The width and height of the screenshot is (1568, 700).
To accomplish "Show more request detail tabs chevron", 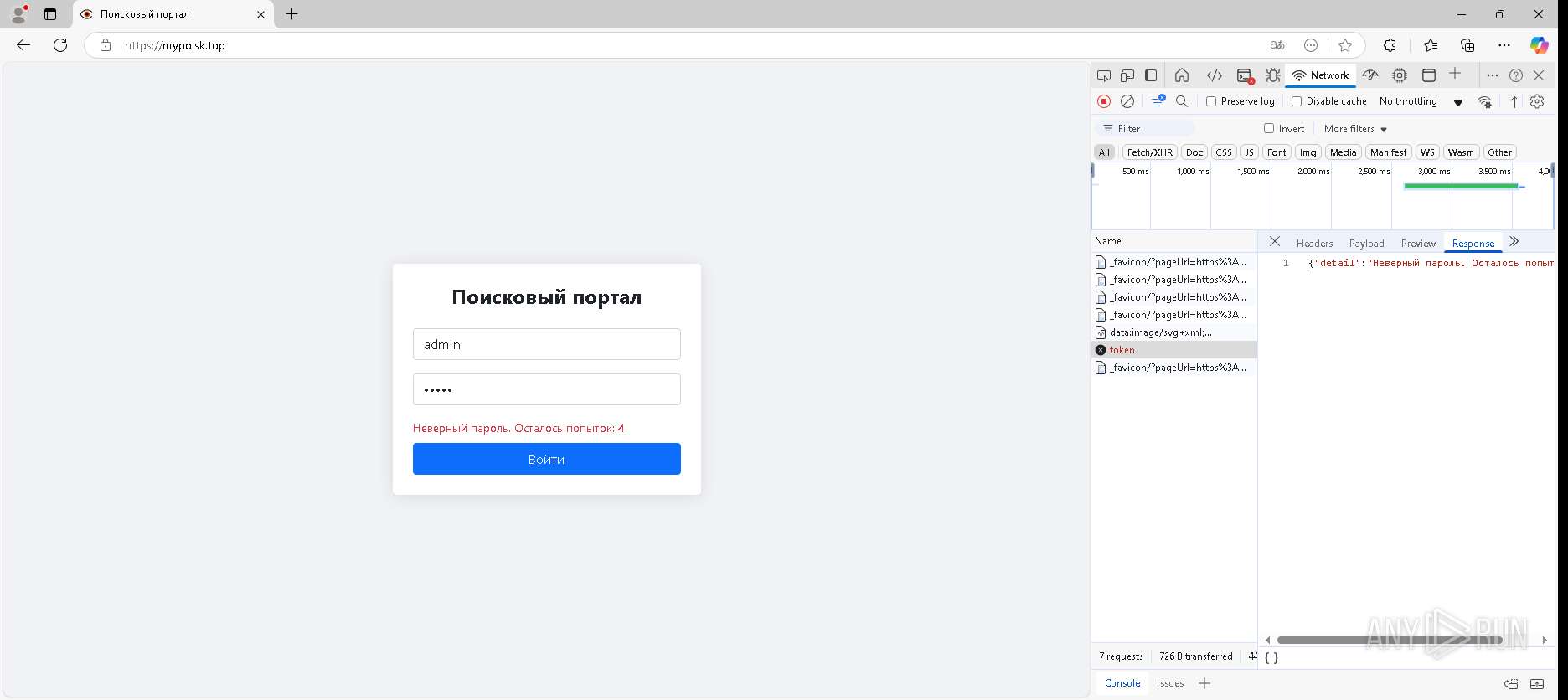I will [x=1514, y=242].
